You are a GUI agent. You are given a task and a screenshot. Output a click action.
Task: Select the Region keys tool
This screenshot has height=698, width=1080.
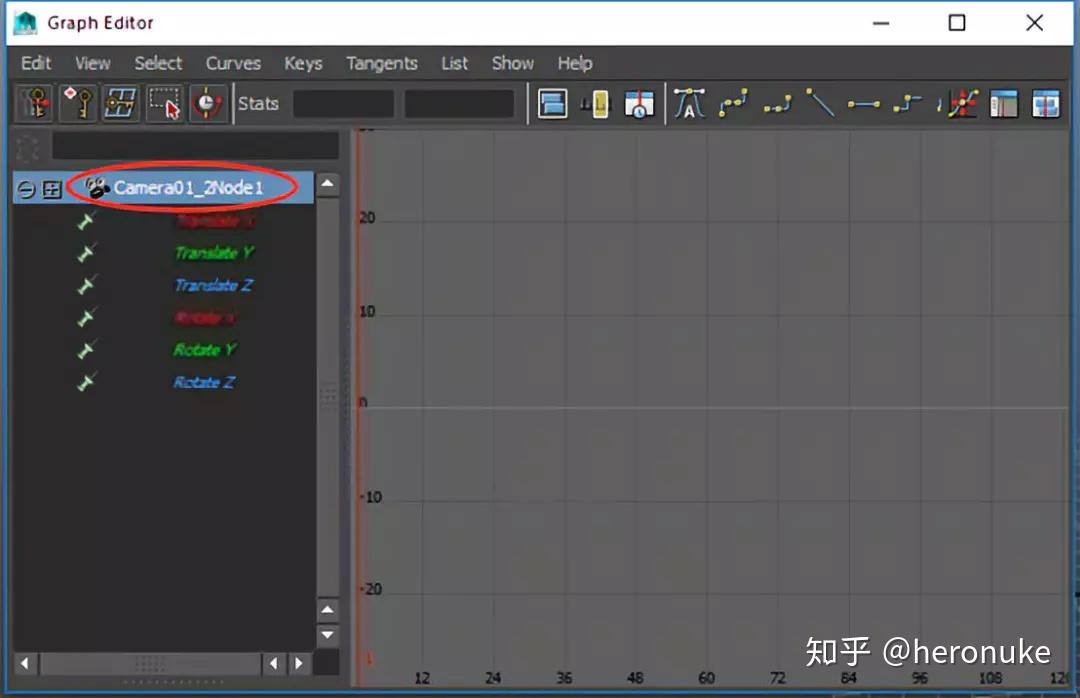coord(165,102)
